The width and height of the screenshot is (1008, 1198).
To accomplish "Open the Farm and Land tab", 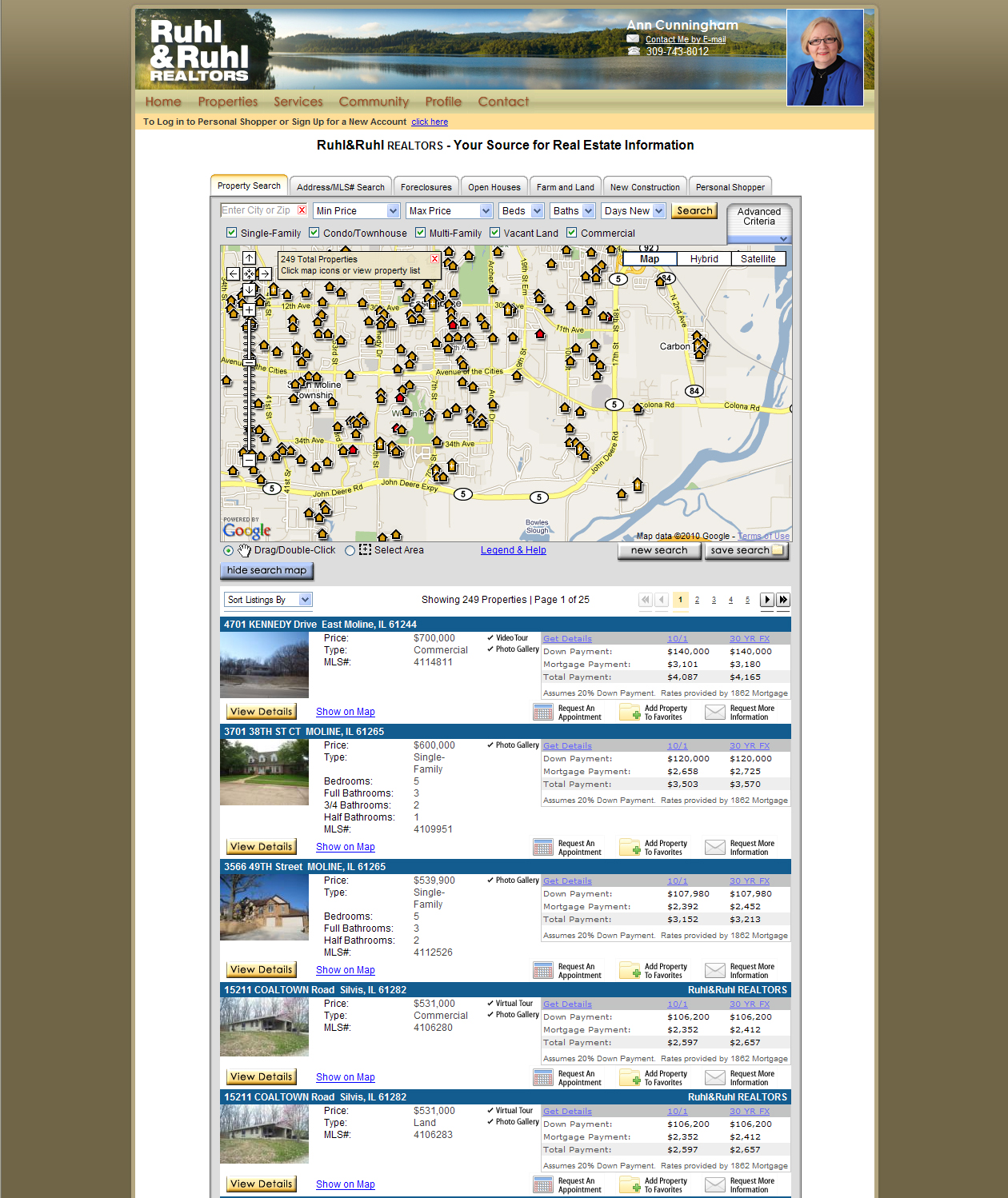I will click(x=565, y=186).
